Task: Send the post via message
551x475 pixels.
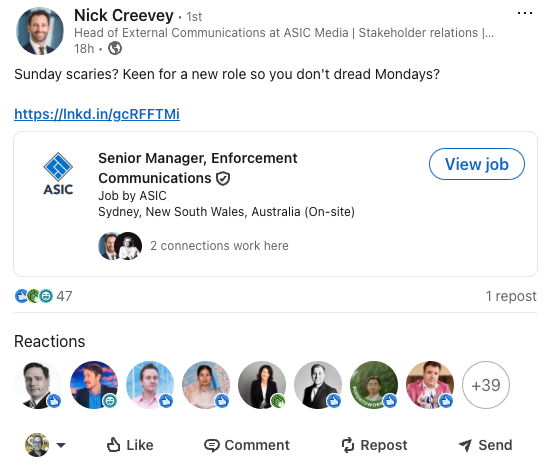Action: [486, 445]
